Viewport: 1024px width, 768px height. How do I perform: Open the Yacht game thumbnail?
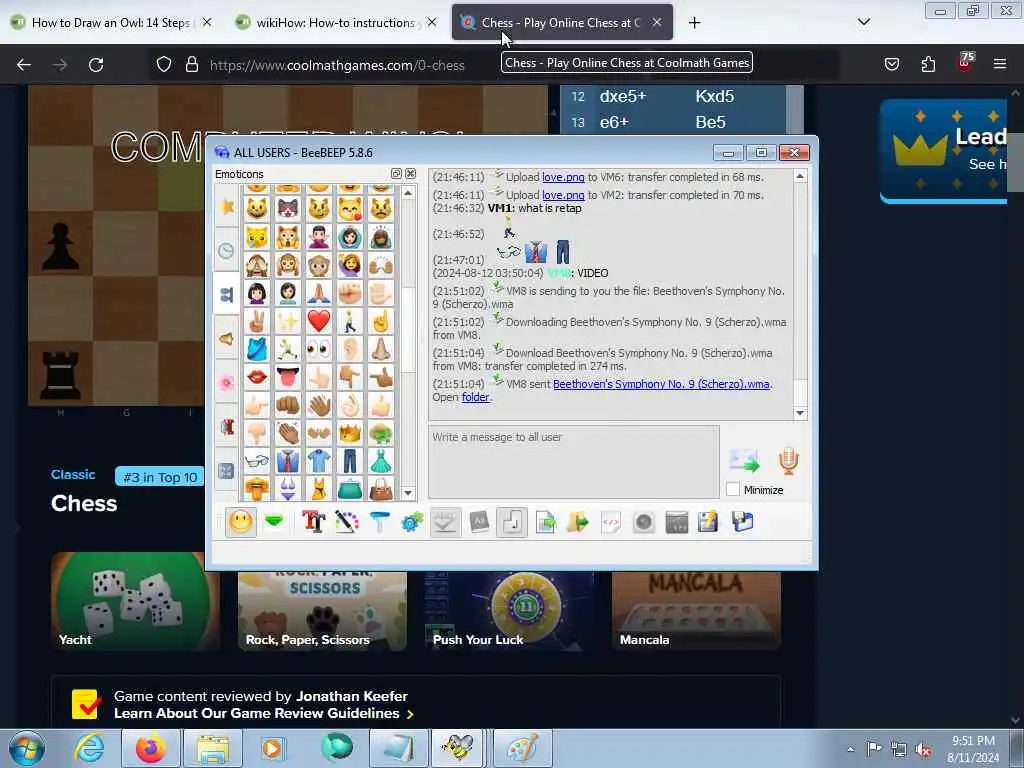coord(135,601)
